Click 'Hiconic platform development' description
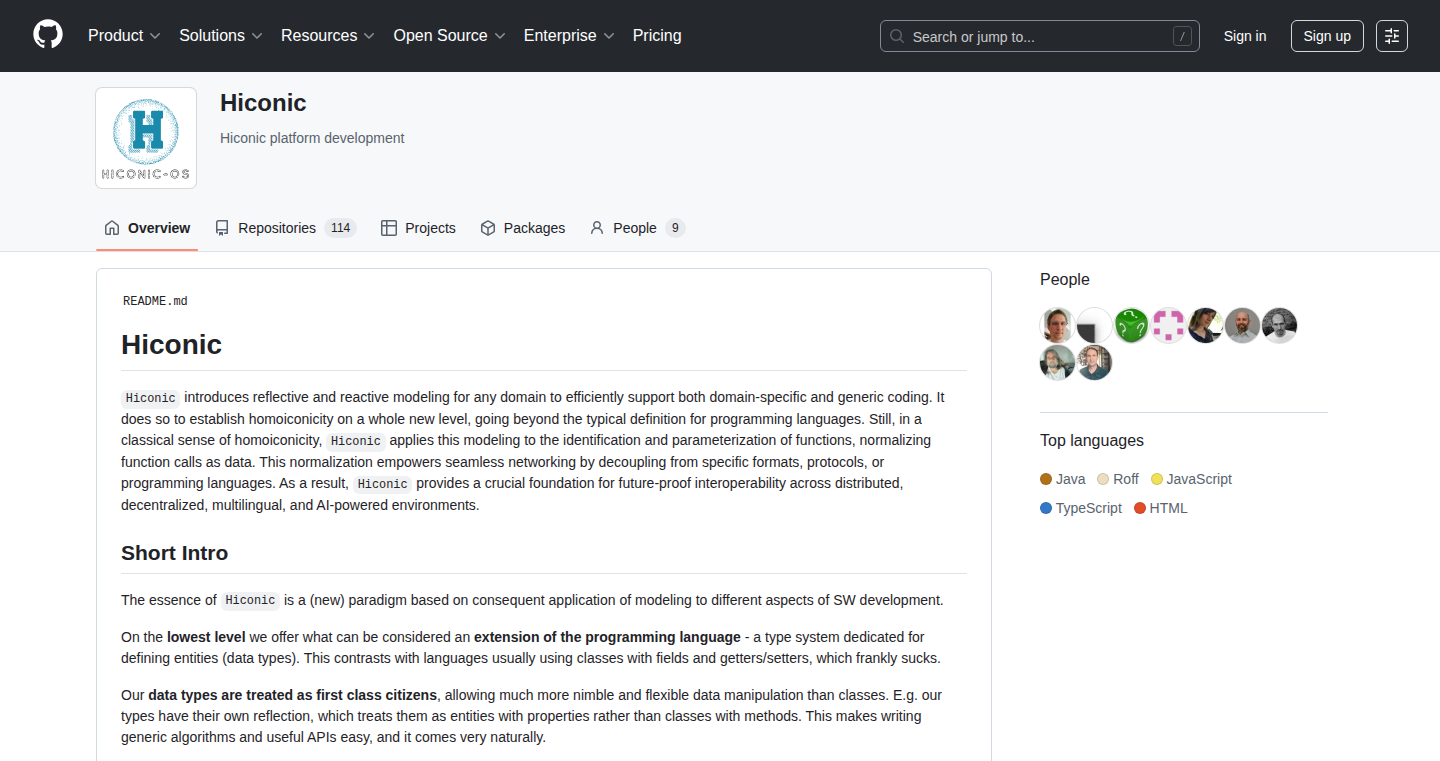The image size is (1440, 761). tap(312, 138)
